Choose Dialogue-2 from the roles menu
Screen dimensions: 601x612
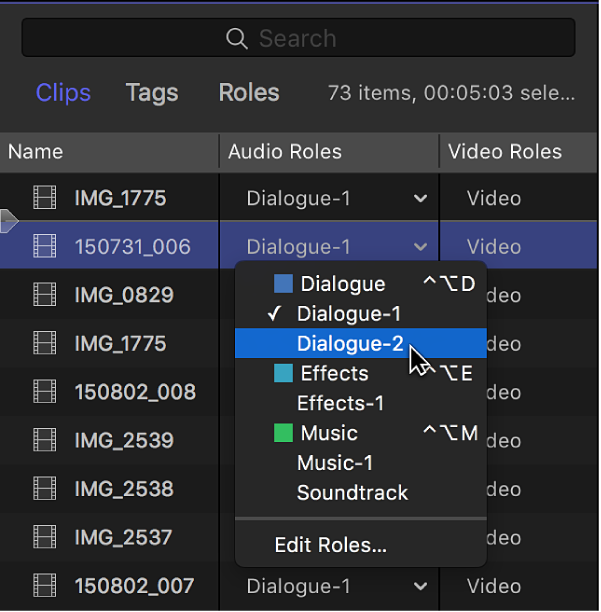pyautogui.click(x=350, y=344)
